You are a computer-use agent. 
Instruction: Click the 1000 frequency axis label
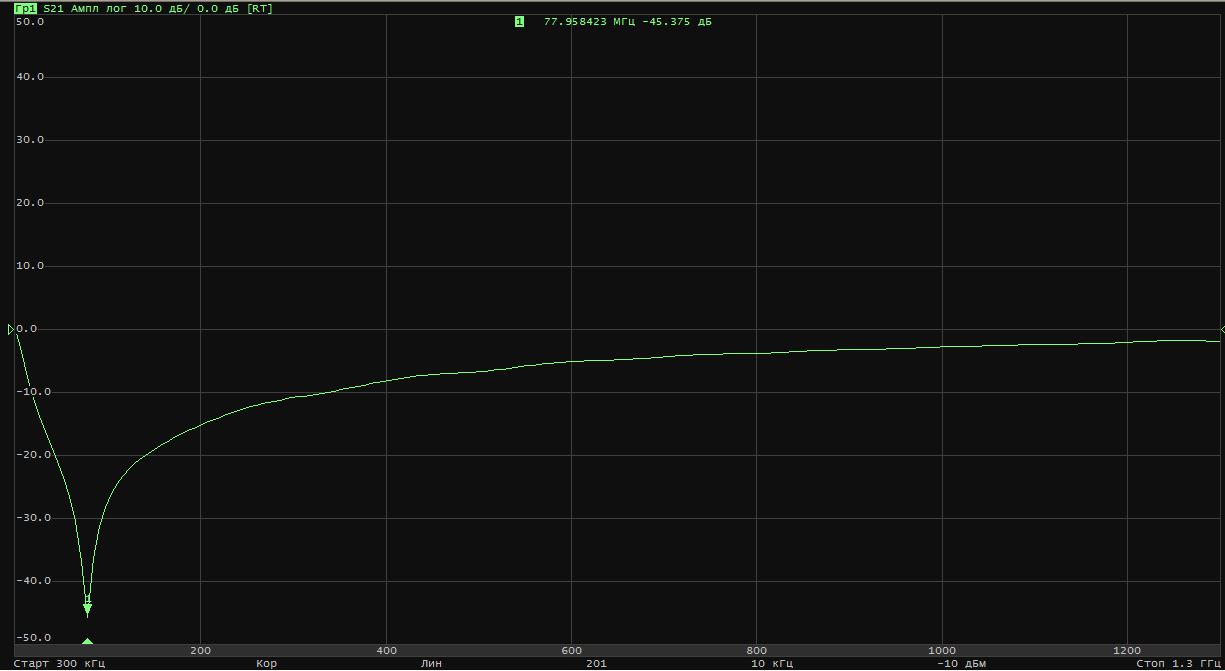[942, 650]
